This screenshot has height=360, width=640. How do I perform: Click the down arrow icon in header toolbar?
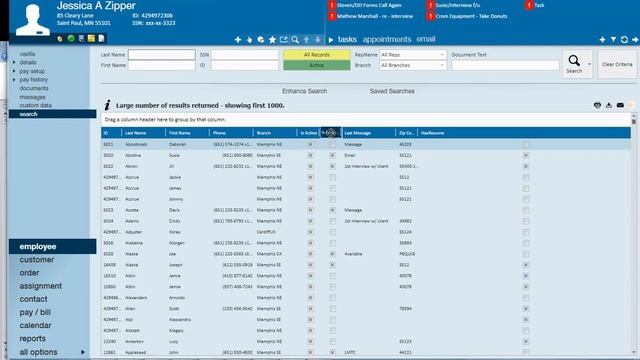coord(318,40)
